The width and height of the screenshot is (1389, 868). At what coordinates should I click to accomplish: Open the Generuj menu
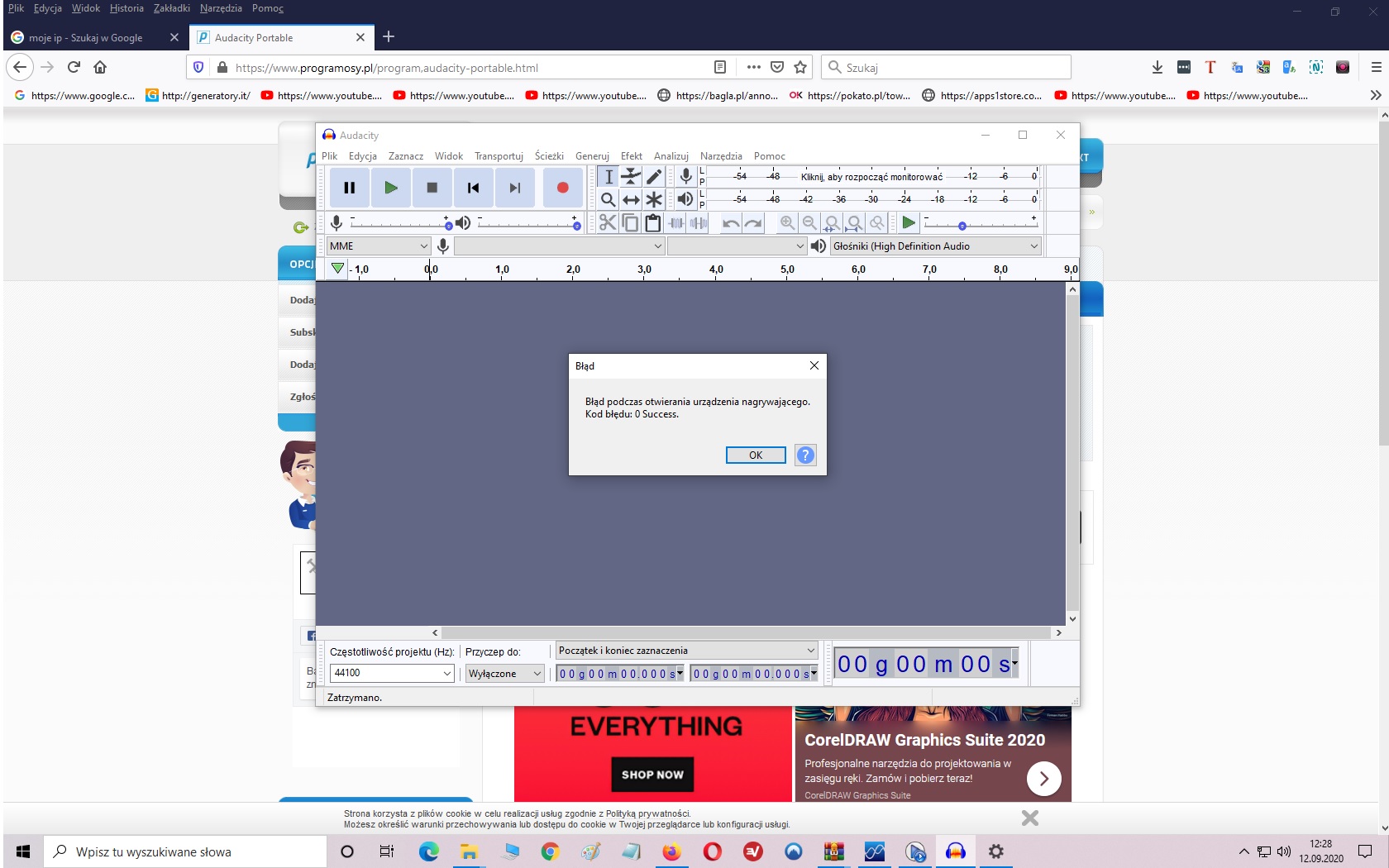tap(592, 156)
